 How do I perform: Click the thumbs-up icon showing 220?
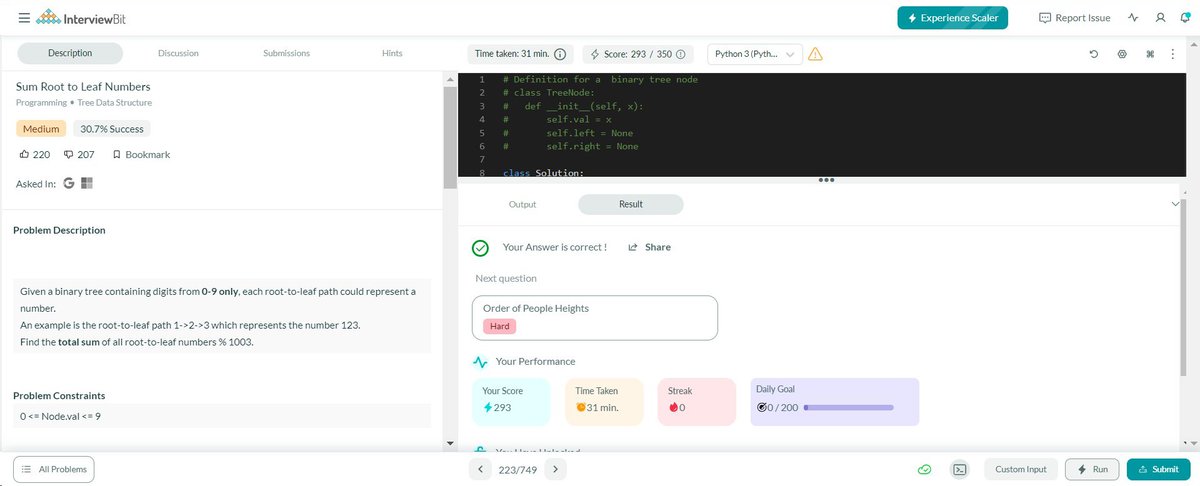[x=25, y=155]
